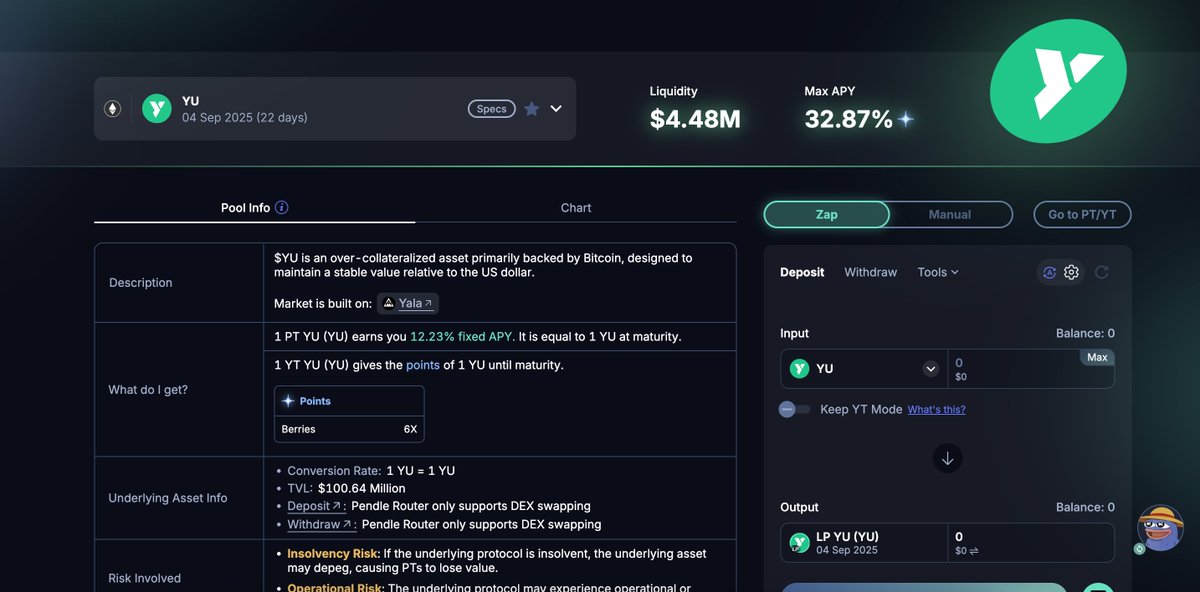Click the input amount field
The width and height of the screenshot is (1200, 592).
point(1030,368)
